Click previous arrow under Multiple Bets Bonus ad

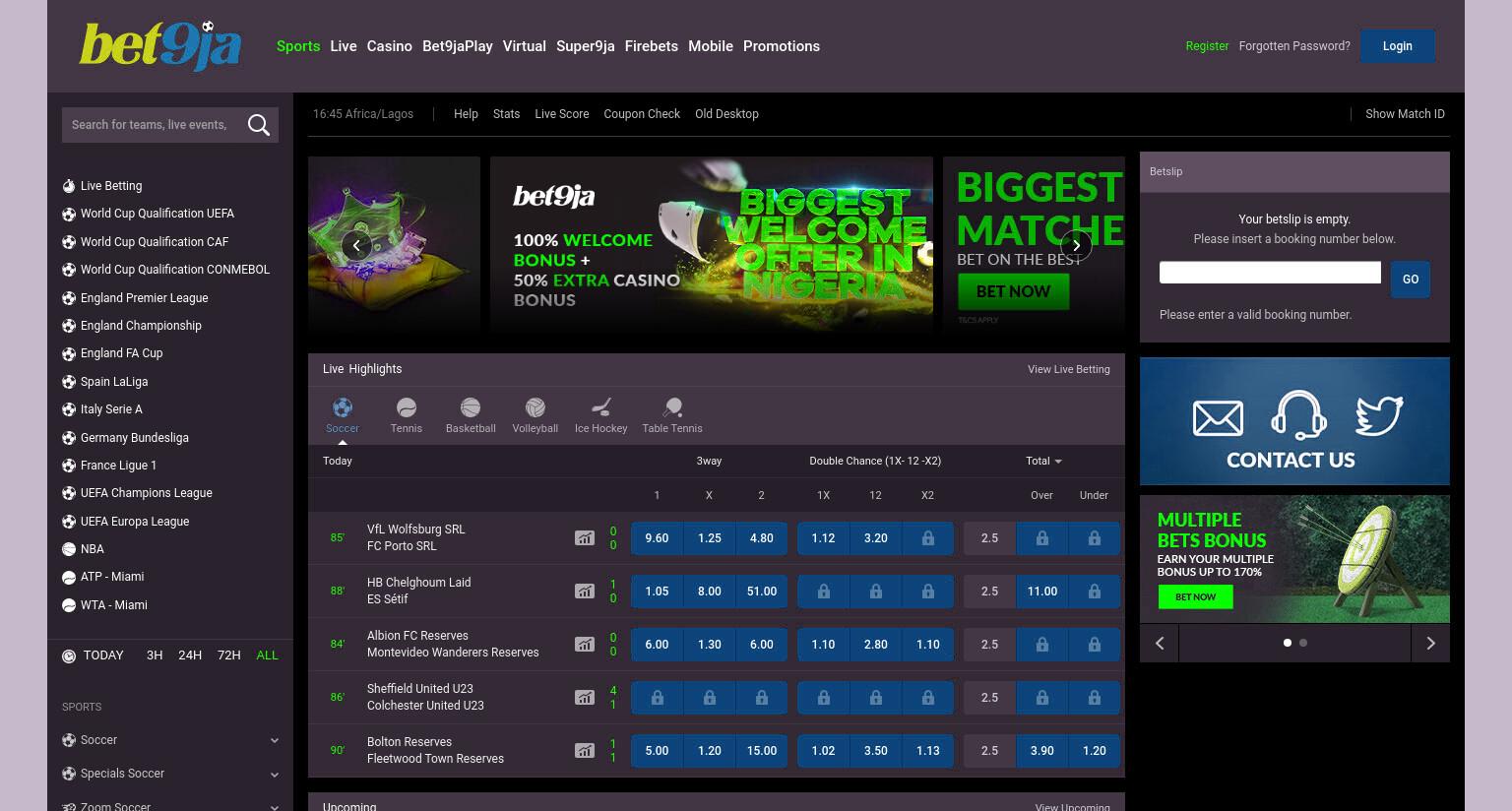[x=1160, y=643]
